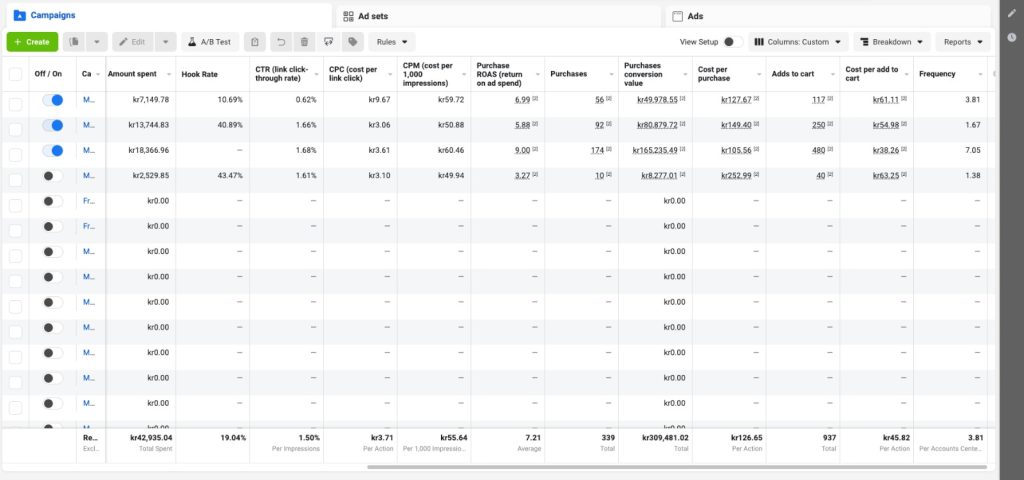Click the clipboard icon in toolbar
1024x480 pixels.
(x=256, y=42)
